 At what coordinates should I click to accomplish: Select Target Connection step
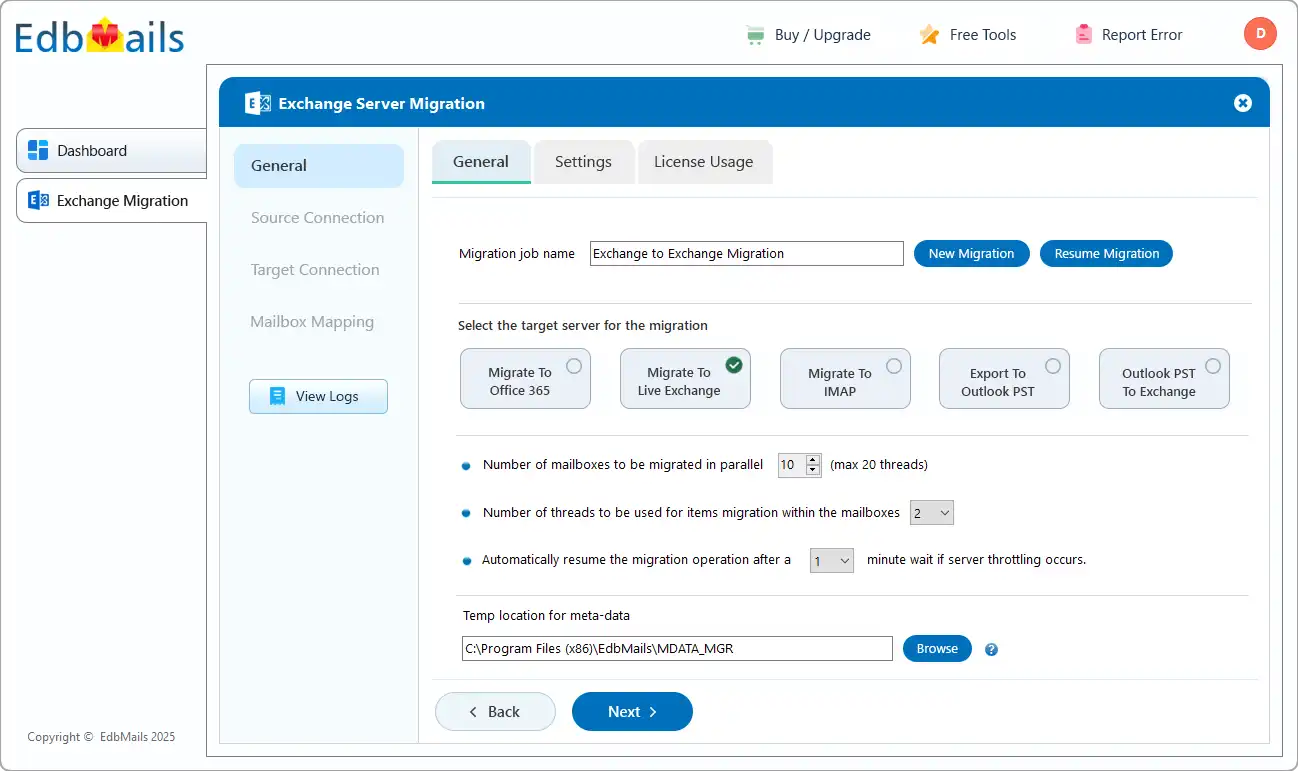pyautogui.click(x=315, y=270)
